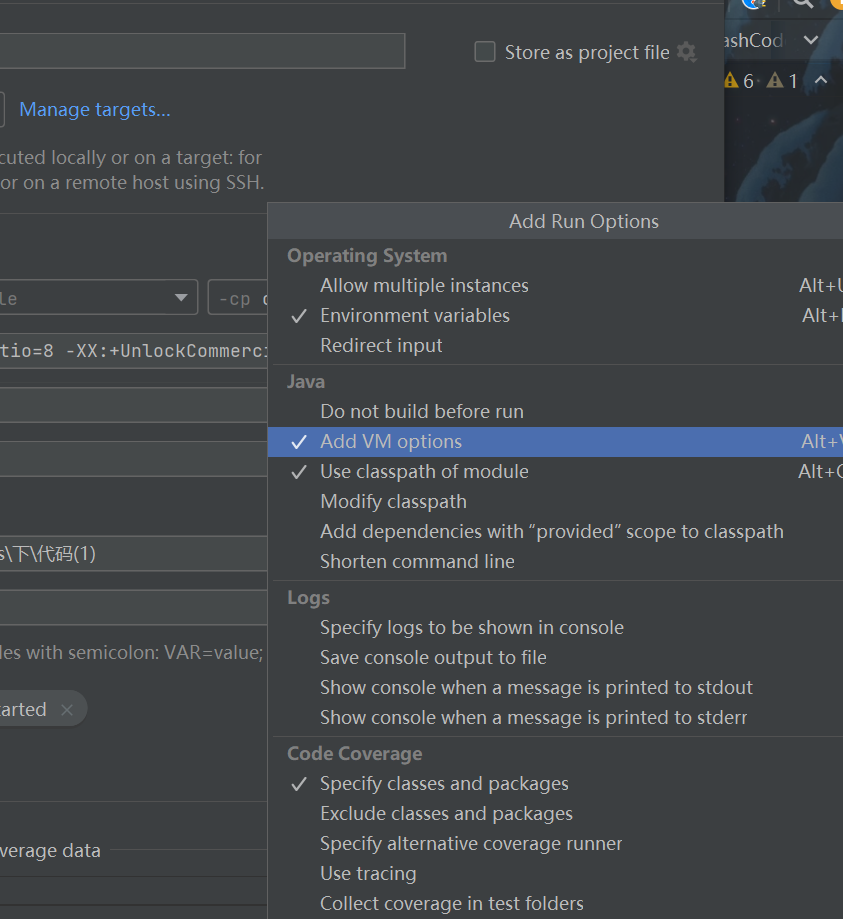
Task: Click the gear icon beside Store as project file
Action: [x=686, y=52]
